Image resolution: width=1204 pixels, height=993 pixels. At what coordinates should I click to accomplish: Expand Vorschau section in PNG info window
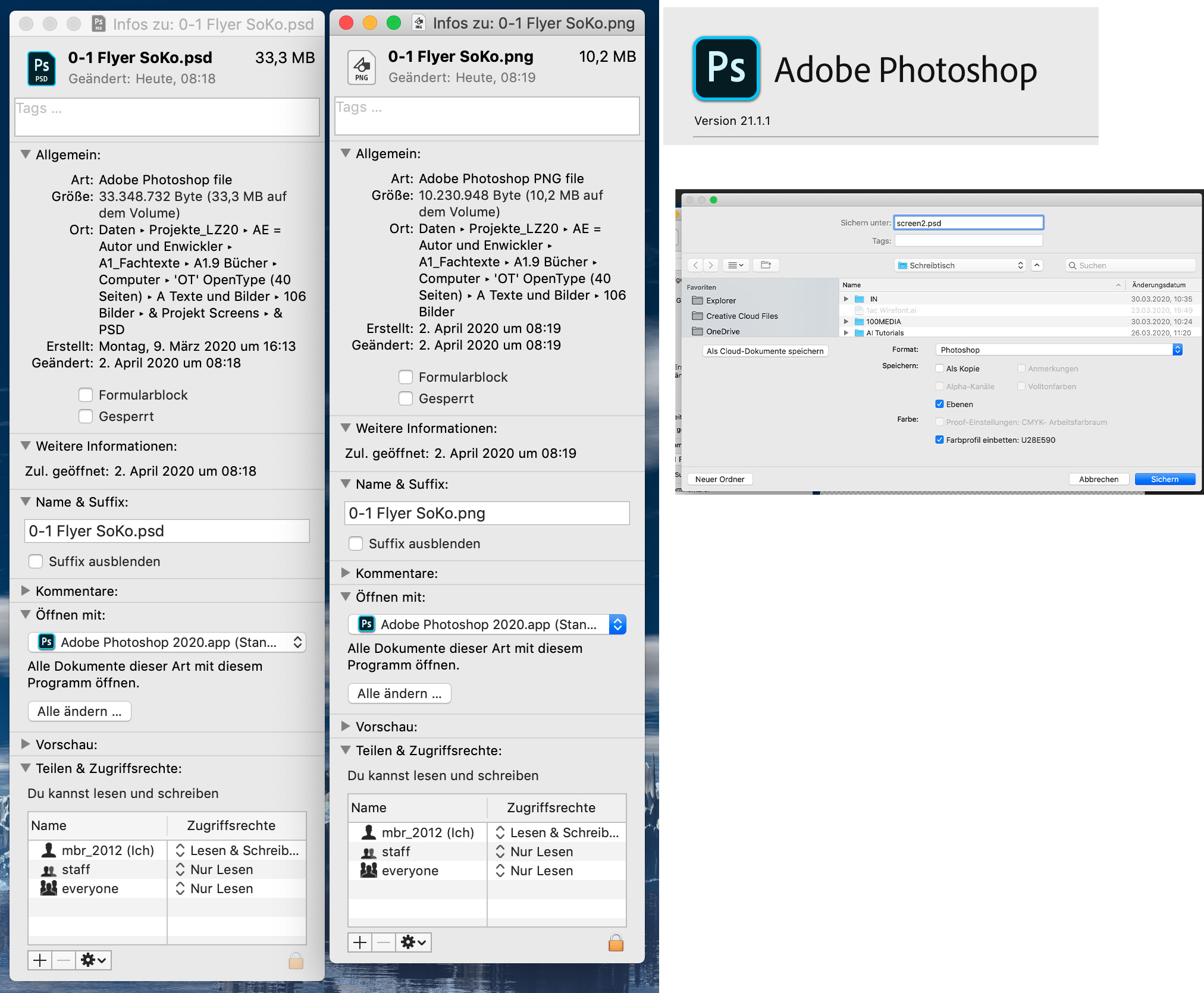[346, 727]
